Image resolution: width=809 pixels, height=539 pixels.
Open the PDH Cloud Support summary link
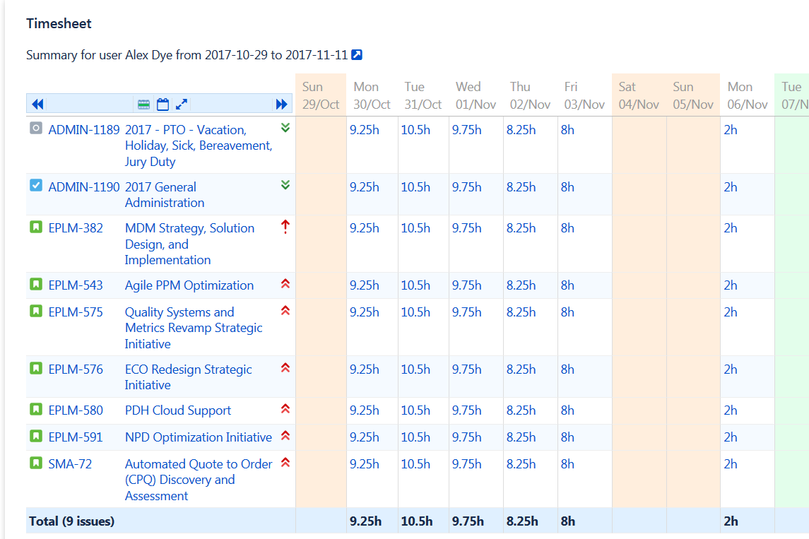pyautogui.click(x=177, y=411)
